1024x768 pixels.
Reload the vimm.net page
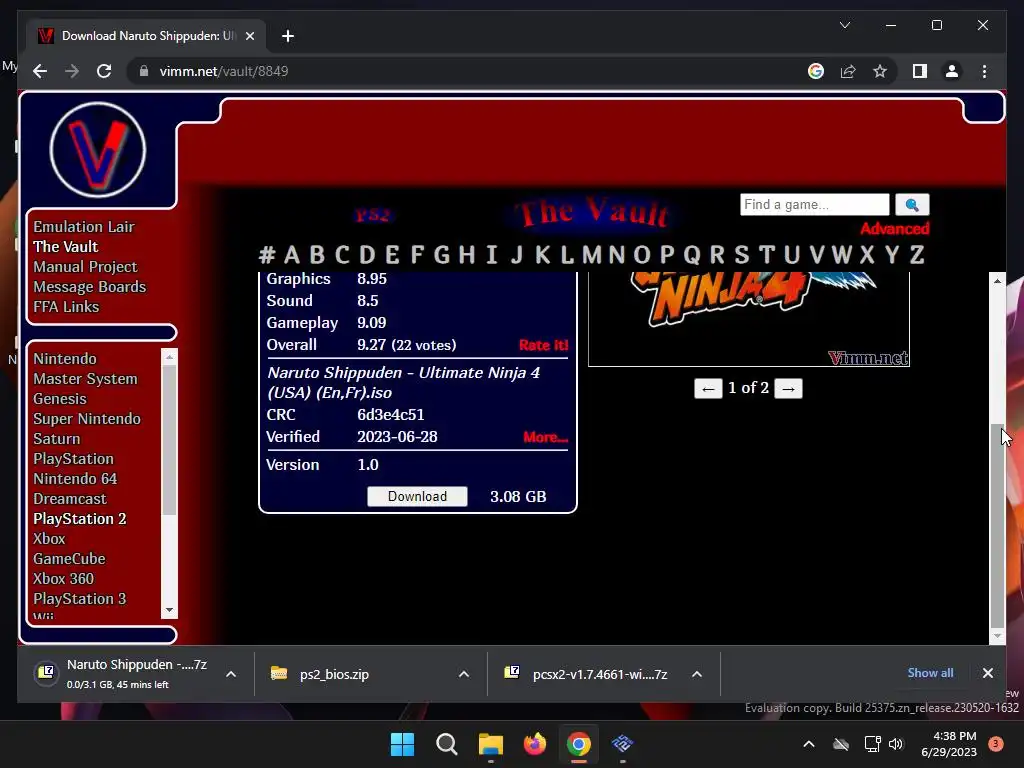click(104, 71)
